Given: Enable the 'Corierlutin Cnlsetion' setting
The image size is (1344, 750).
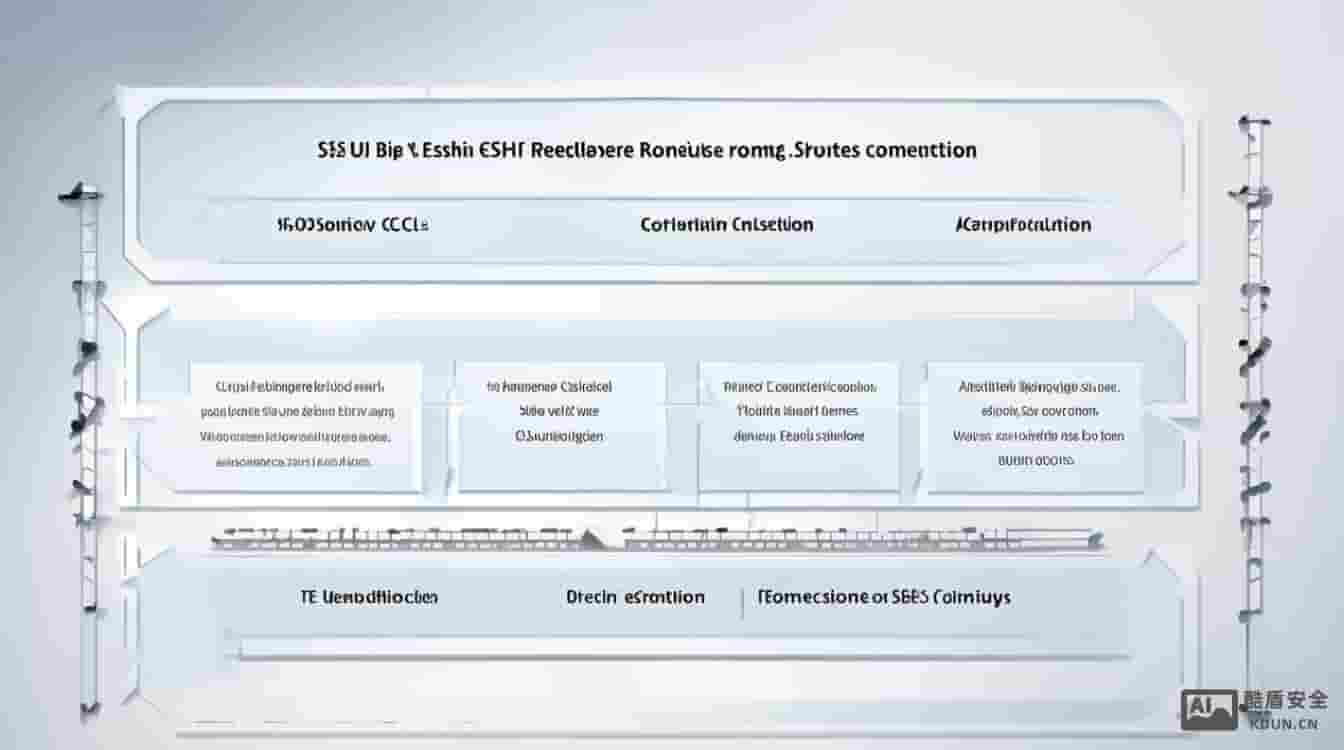Looking at the screenshot, I should coord(727,224).
